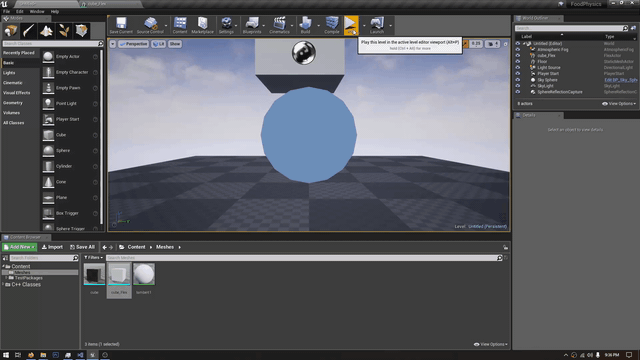Open the viewport options dropdown arrow
The width and height of the screenshot is (640, 360).
tap(113, 44)
